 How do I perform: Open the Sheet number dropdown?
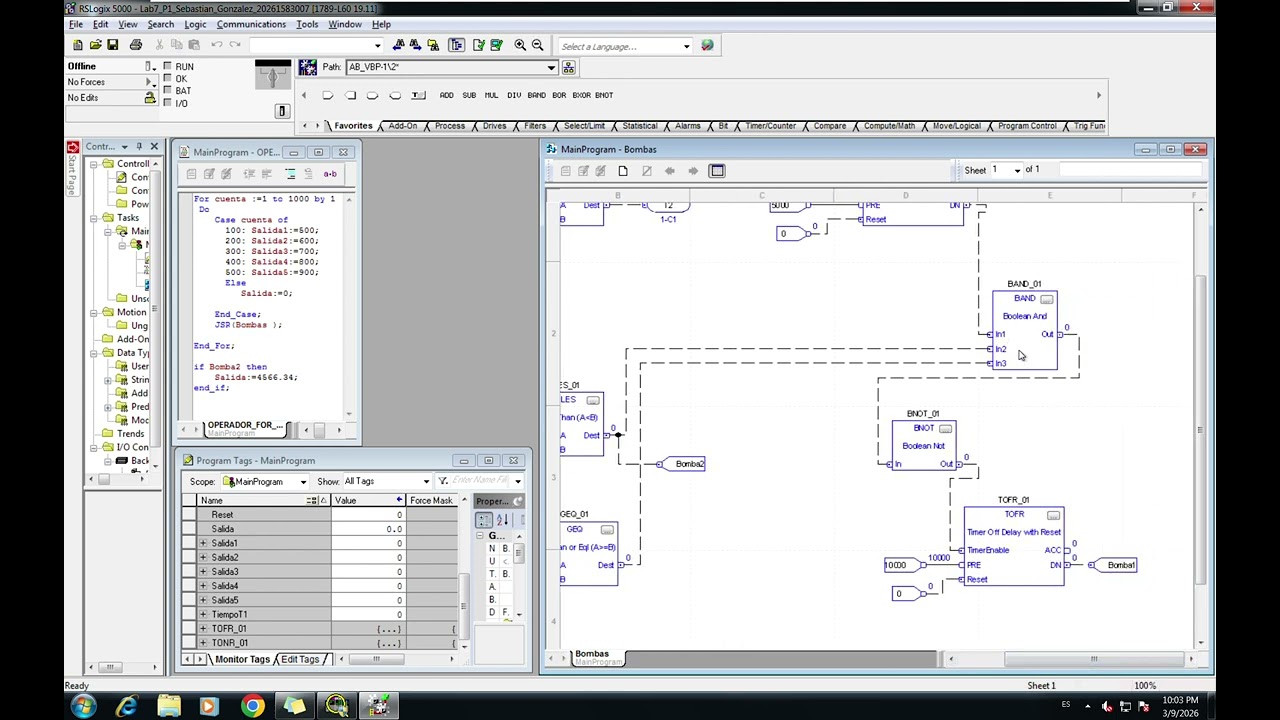click(x=1017, y=170)
